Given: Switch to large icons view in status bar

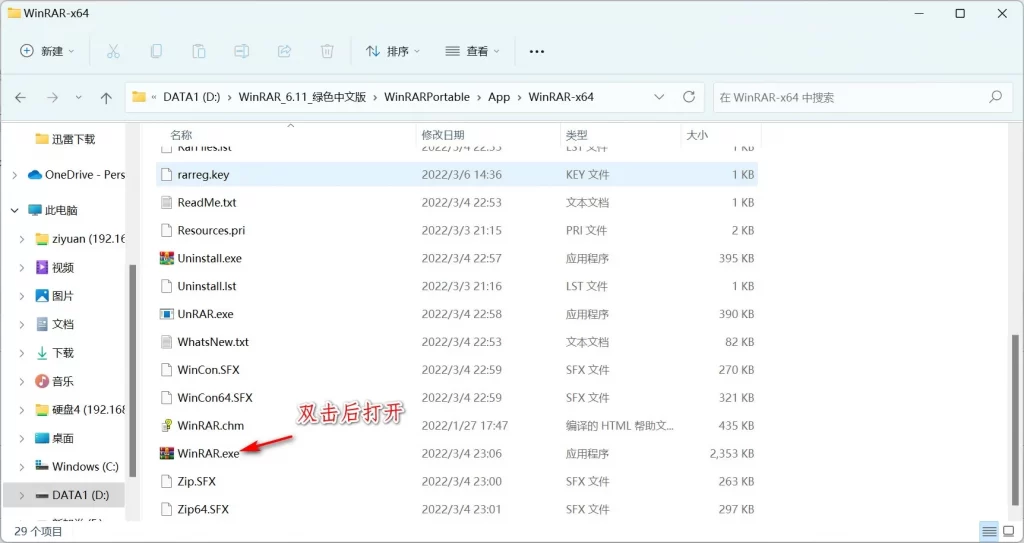Looking at the screenshot, I should pos(1009,531).
